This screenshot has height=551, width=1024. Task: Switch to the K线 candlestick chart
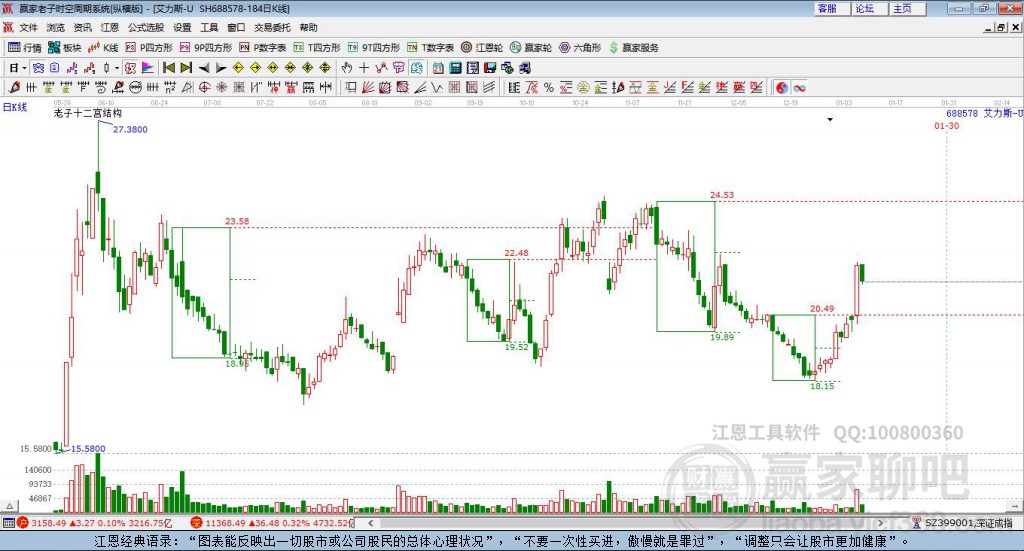point(103,48)
